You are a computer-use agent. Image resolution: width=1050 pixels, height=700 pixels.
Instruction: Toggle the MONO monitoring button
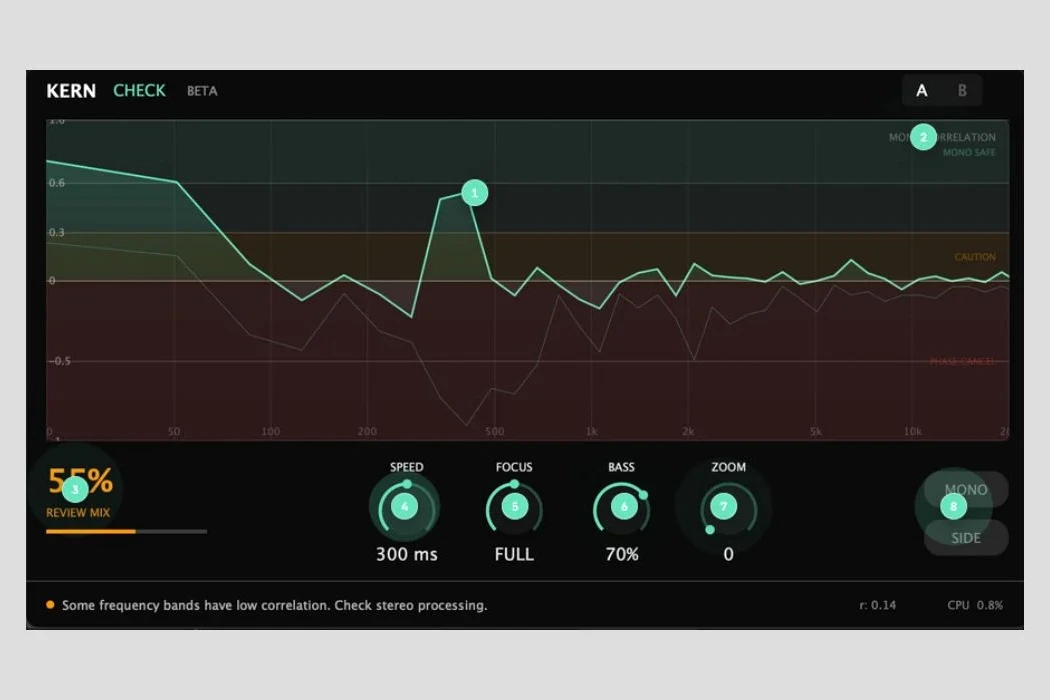[x=966, y=489]
